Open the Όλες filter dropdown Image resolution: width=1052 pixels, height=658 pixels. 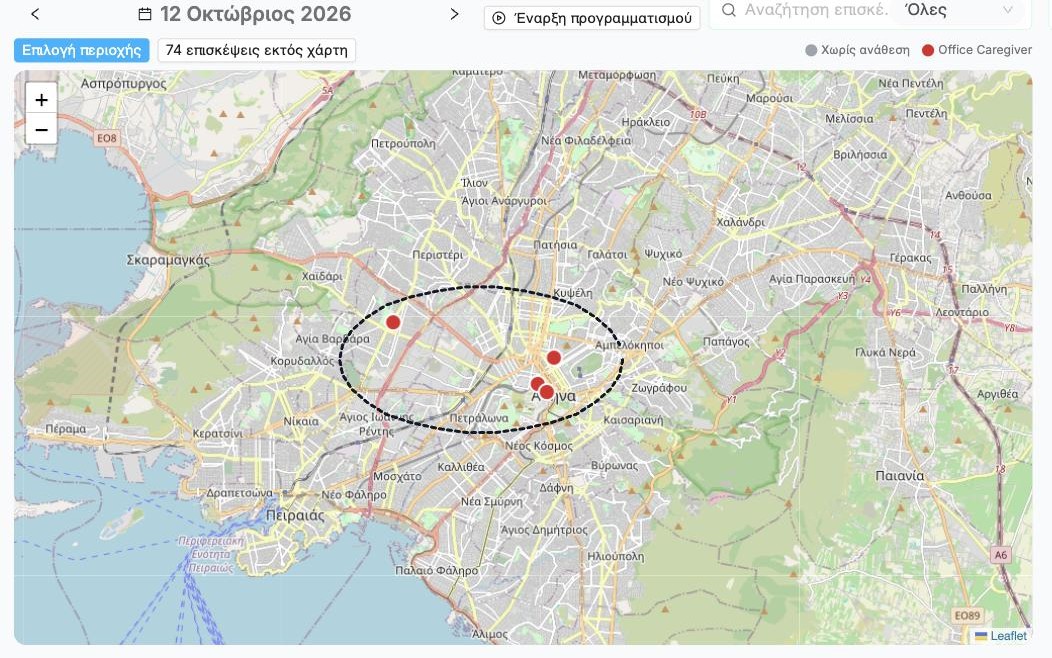pos(959,10)
